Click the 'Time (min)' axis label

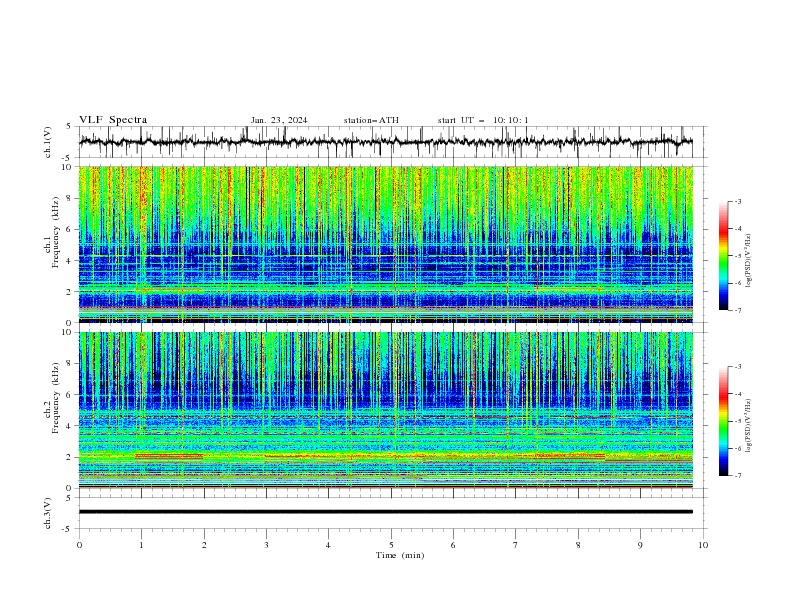pyautogui.click(x=400, y=555)
